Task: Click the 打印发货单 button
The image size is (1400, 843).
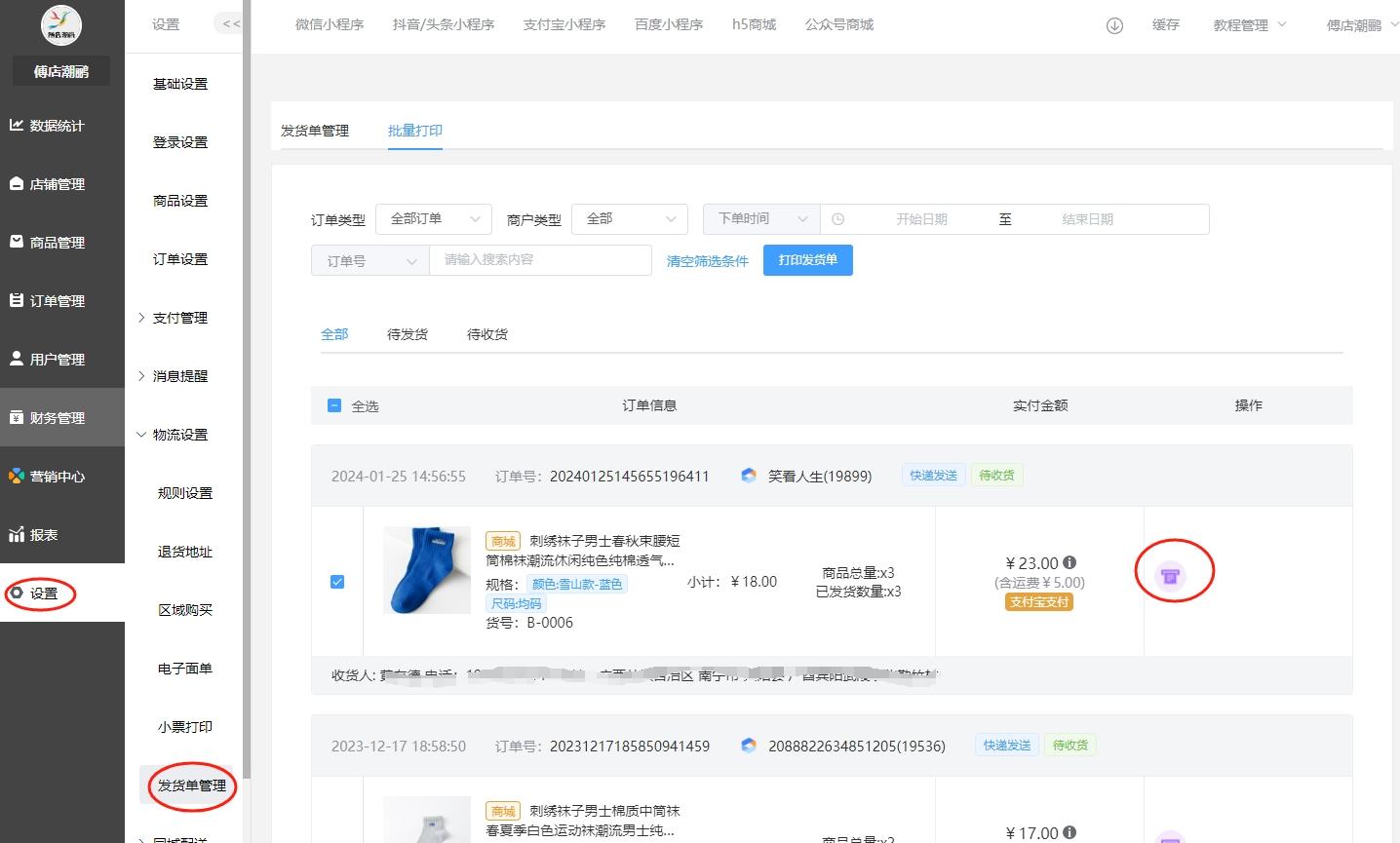Action: [807, 259]
